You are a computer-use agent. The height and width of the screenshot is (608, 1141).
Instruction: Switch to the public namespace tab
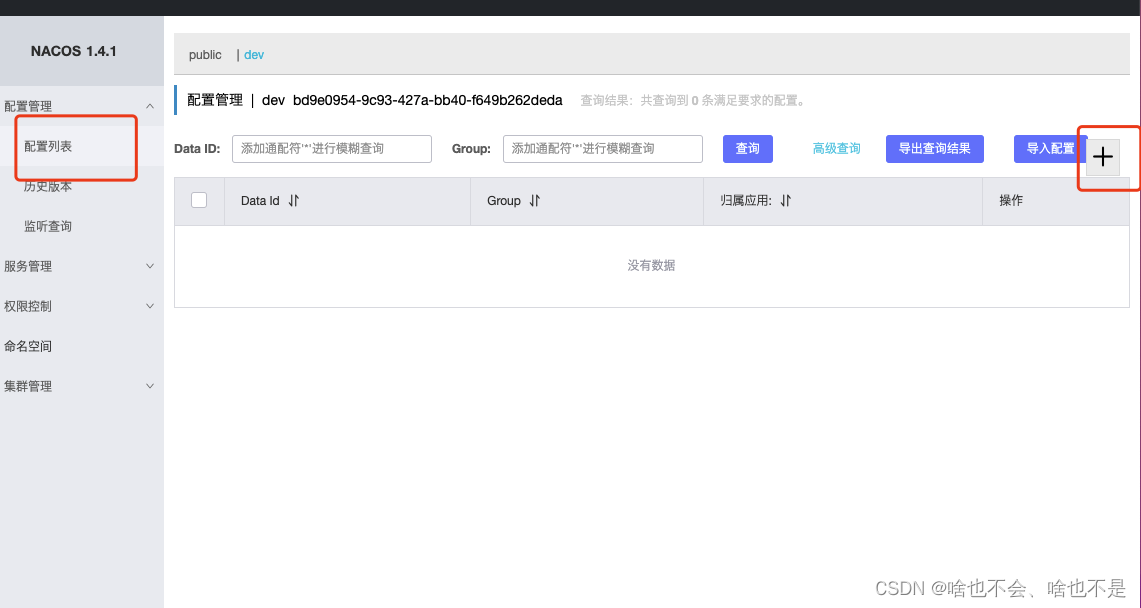click(x=205, y=54)
